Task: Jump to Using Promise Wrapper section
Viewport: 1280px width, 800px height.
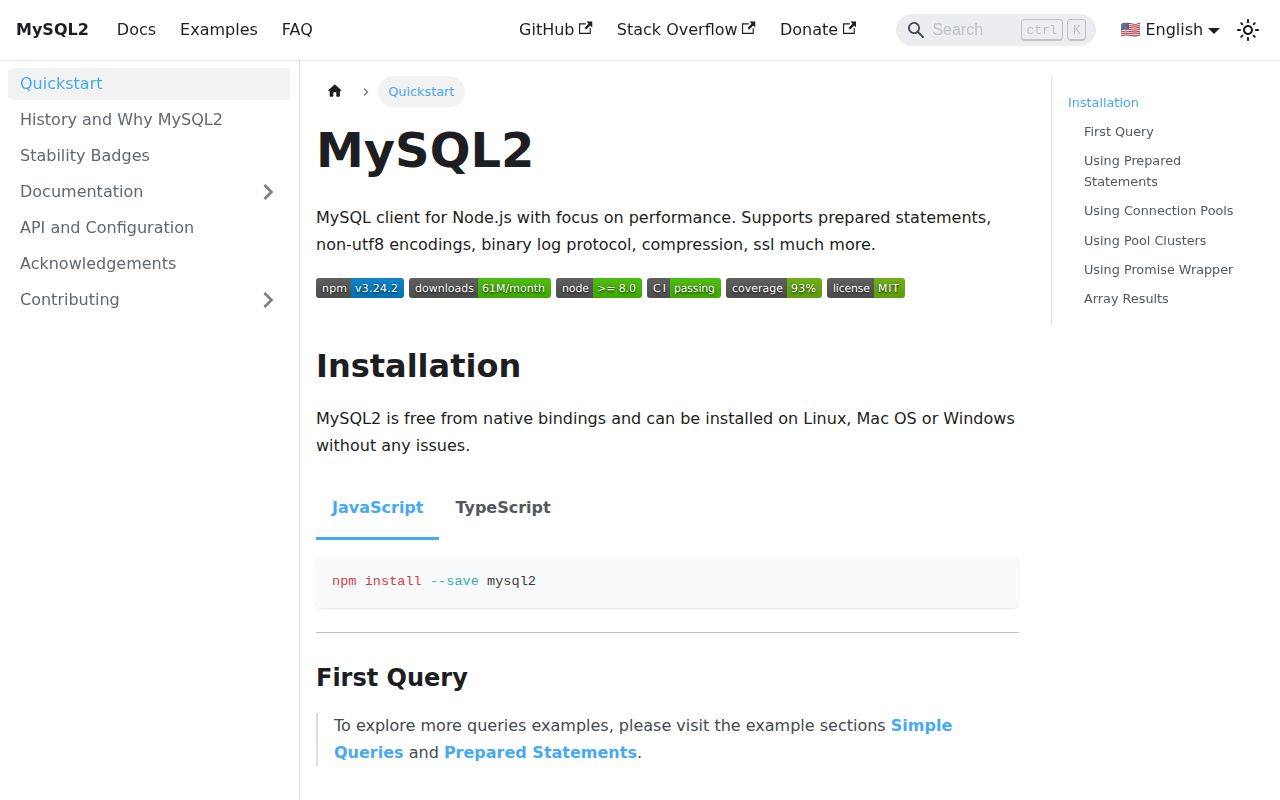Action: (x=1158, y=269)
